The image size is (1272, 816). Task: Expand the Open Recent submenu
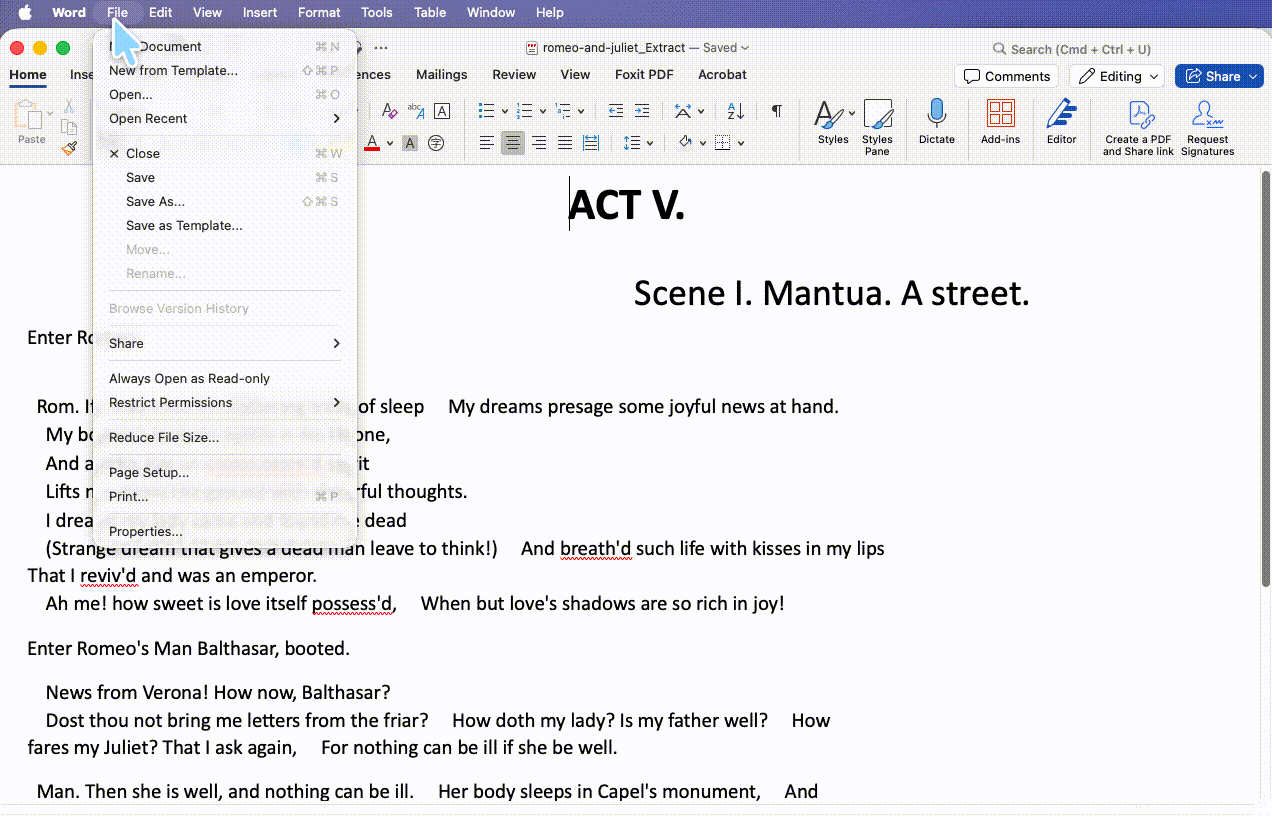225,118
